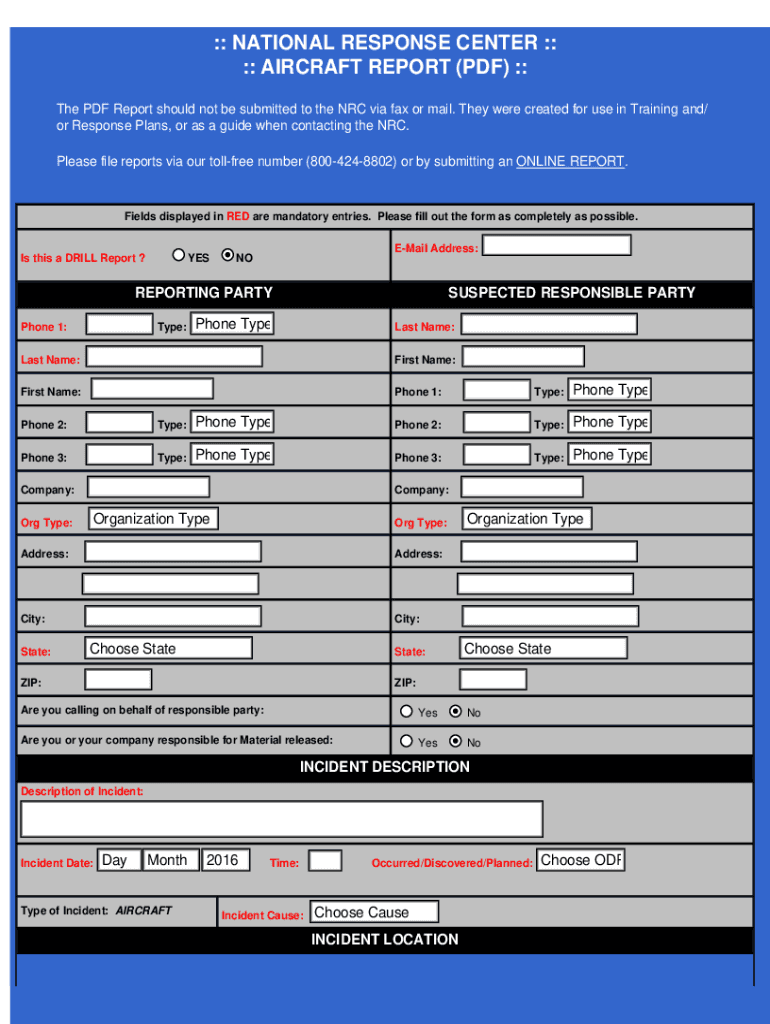This screenshot has width=770, height=1024.
Task: Expand Reporting Party Organization Type dropdown
Action: [x=152, y=519]
